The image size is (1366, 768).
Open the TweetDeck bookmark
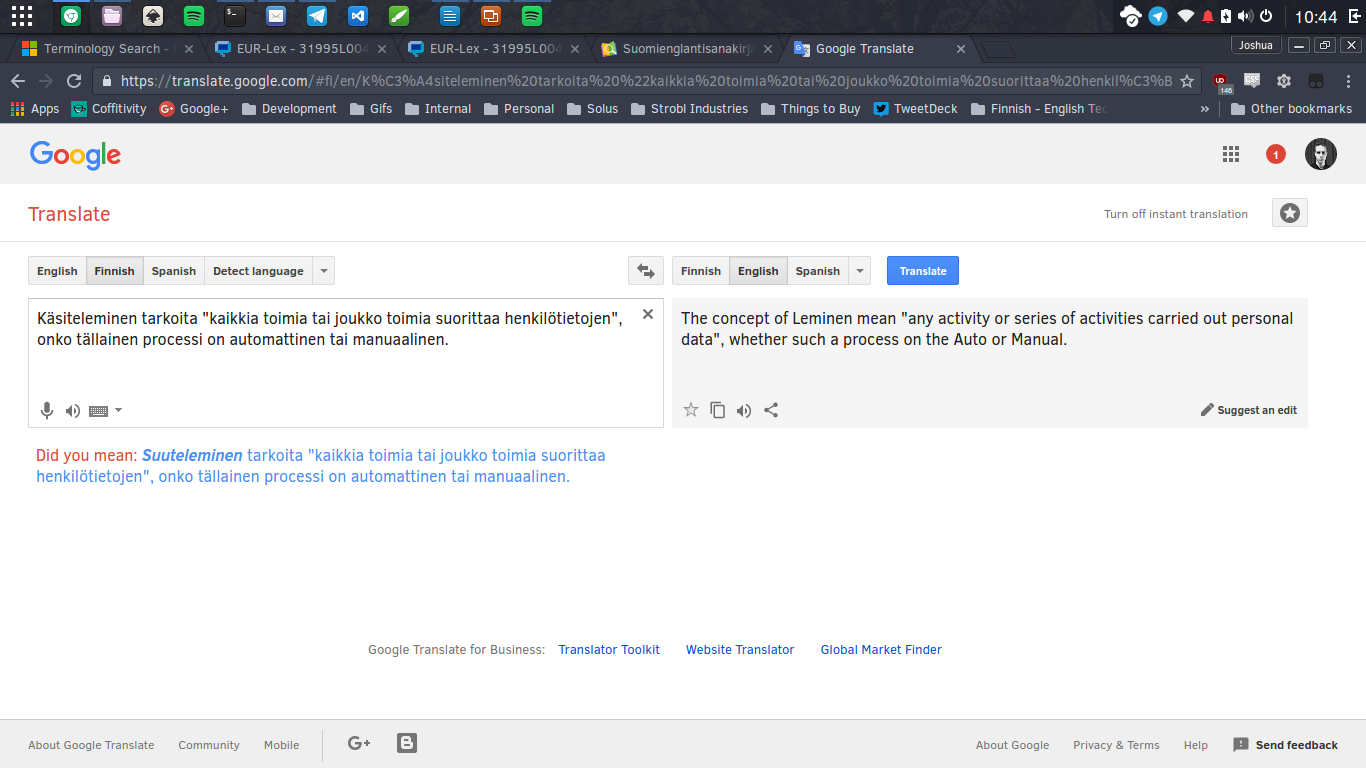click(915, 109)
